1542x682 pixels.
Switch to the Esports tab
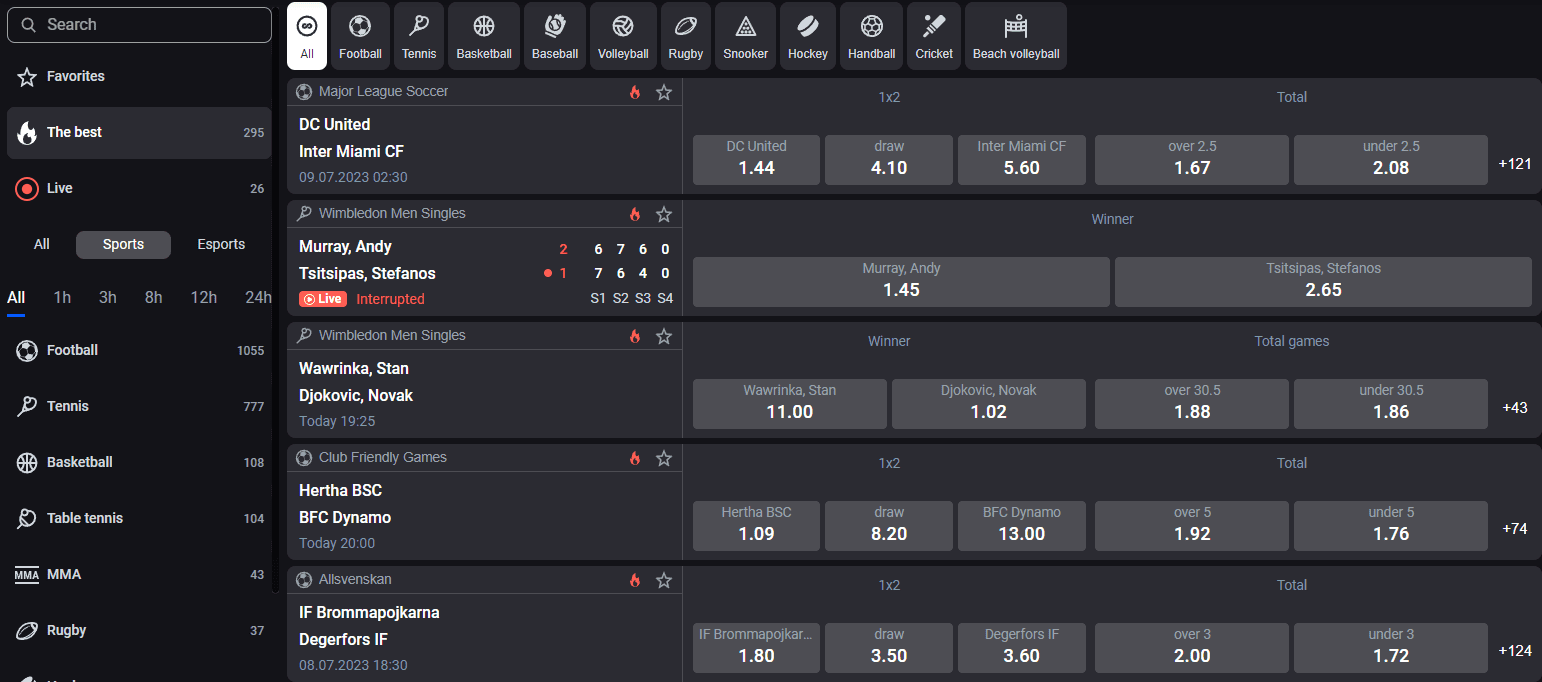[221, 244]
